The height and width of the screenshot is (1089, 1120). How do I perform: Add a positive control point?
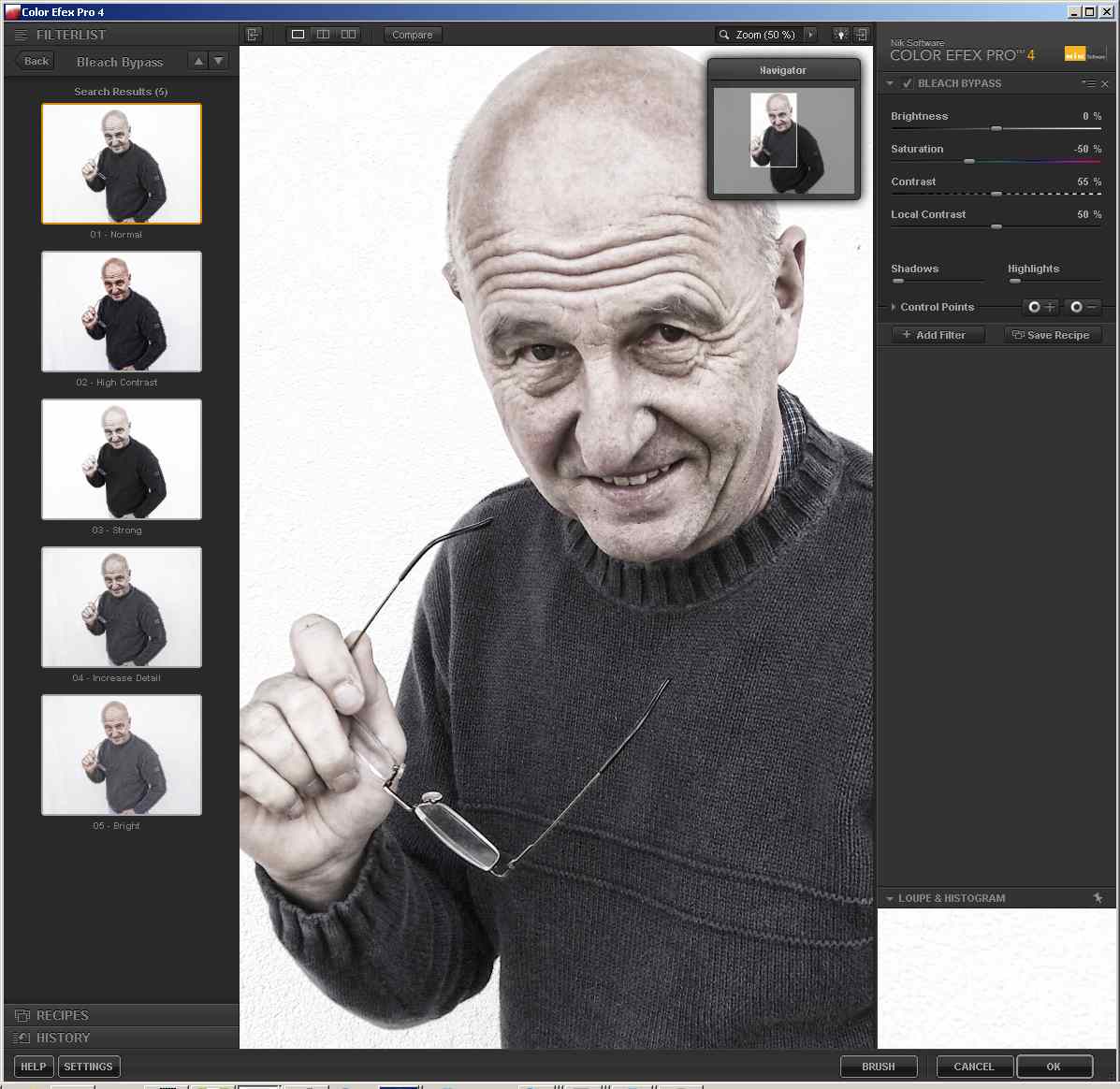(1040, 307)
